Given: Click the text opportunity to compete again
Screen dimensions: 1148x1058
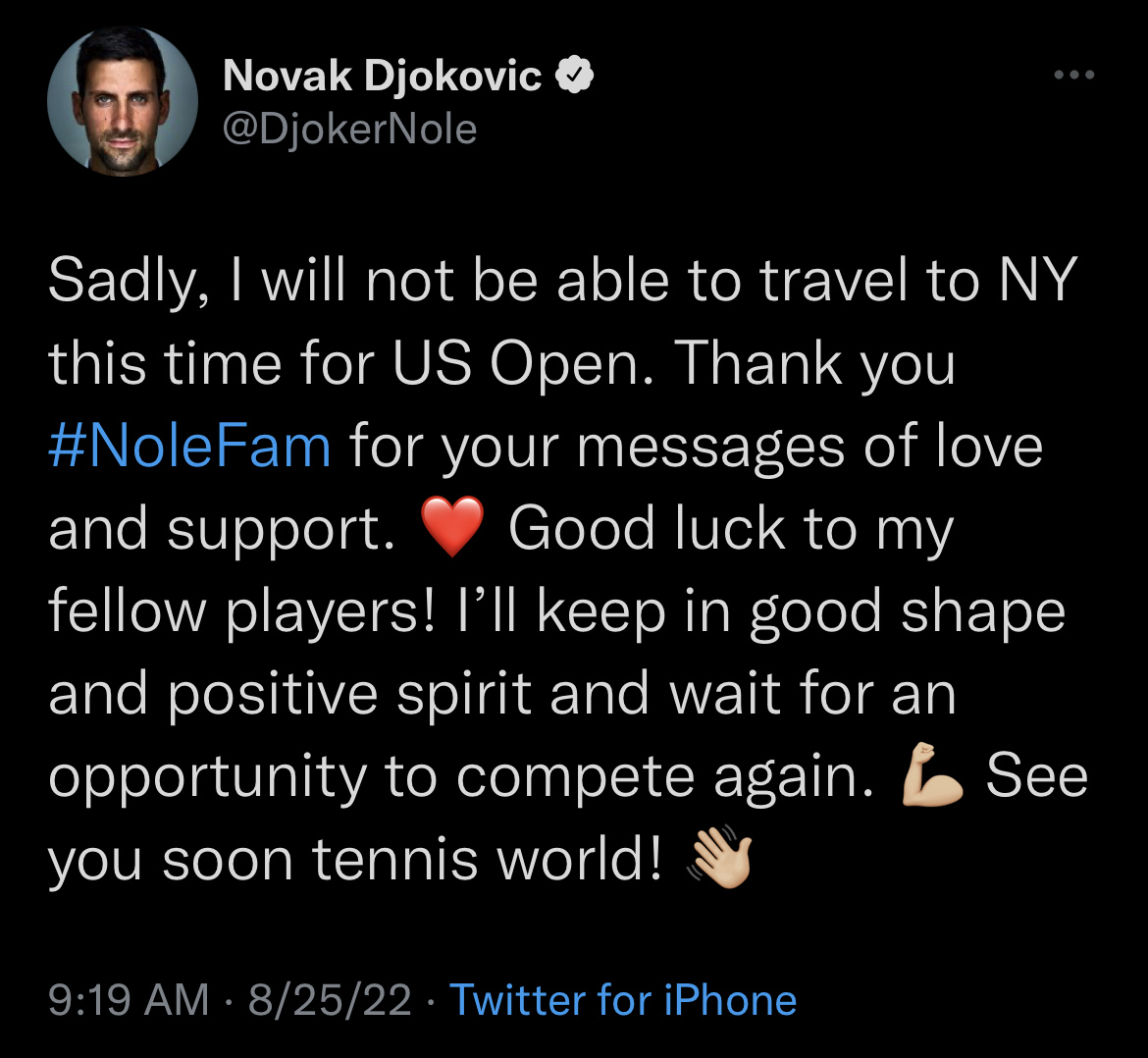Looking at the screenshot, I should (x=460, y=778).
